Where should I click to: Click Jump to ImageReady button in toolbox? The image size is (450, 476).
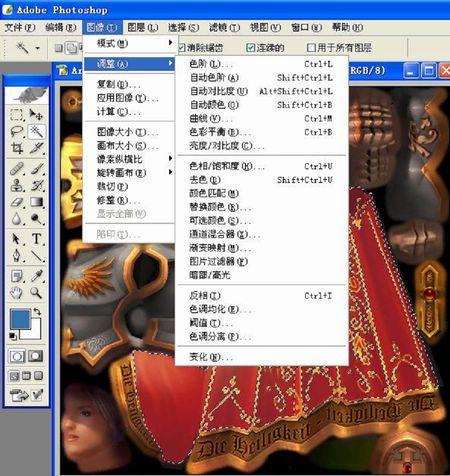tap(19, 395)
